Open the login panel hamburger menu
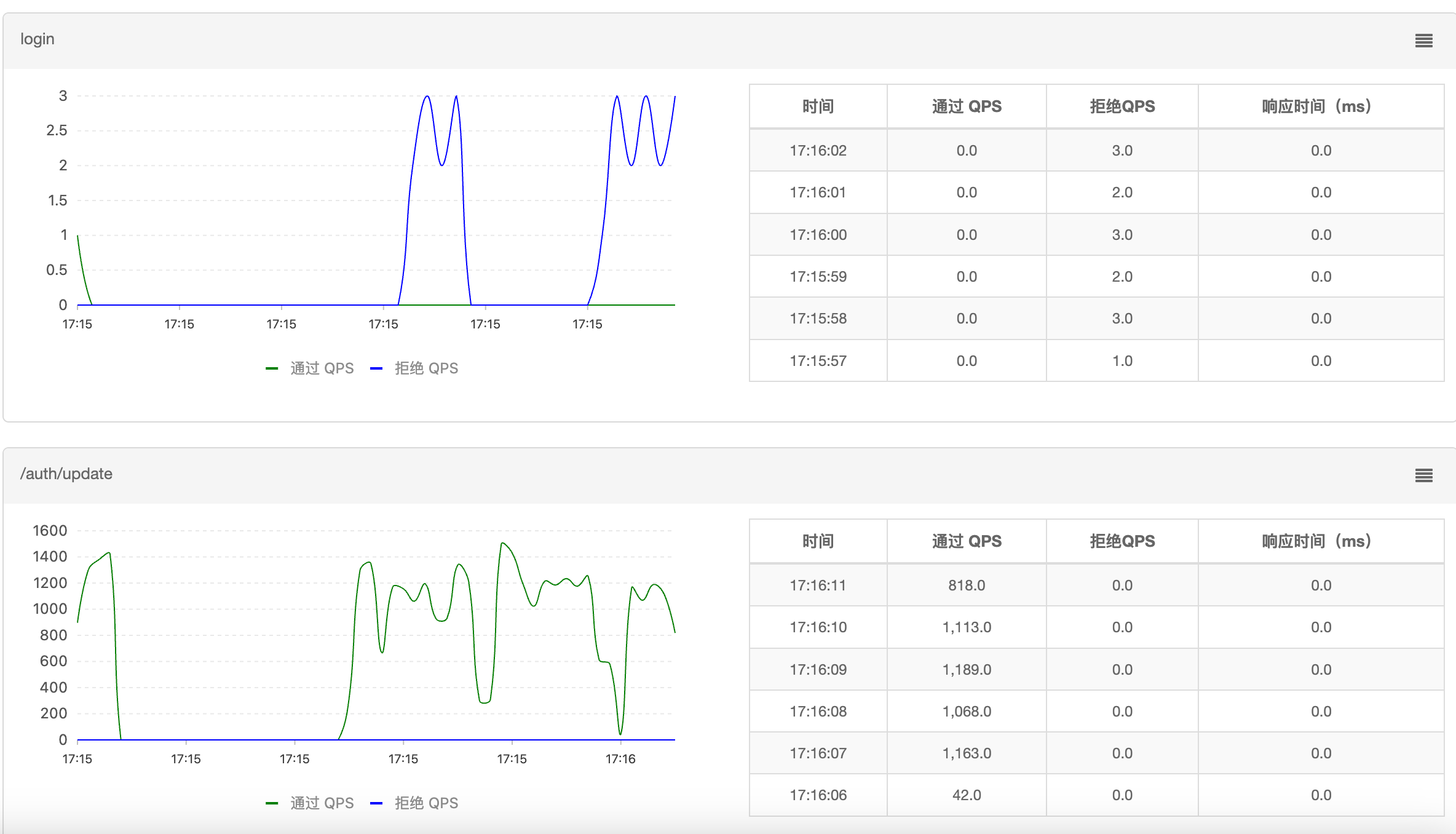 coord(1423,41)
